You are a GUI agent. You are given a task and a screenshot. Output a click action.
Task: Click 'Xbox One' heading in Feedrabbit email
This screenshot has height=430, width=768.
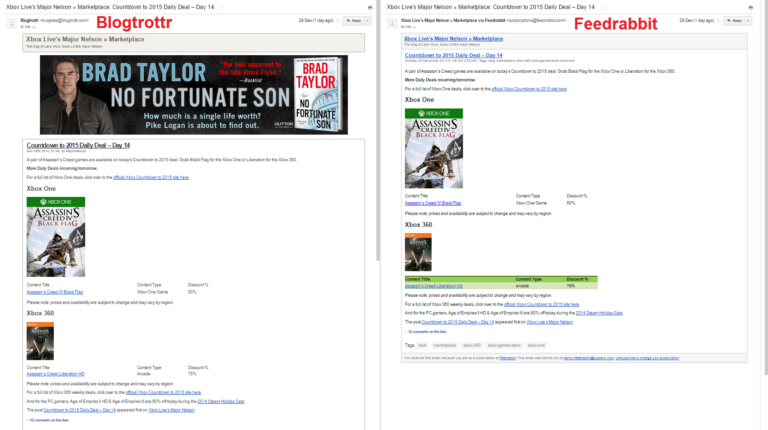coord(419,99)
